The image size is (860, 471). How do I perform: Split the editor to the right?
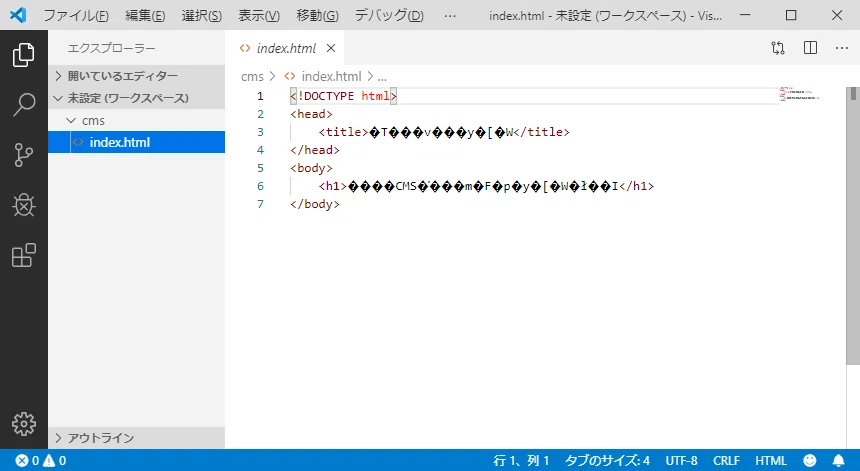pyautogui.click(x=810, y=48)
